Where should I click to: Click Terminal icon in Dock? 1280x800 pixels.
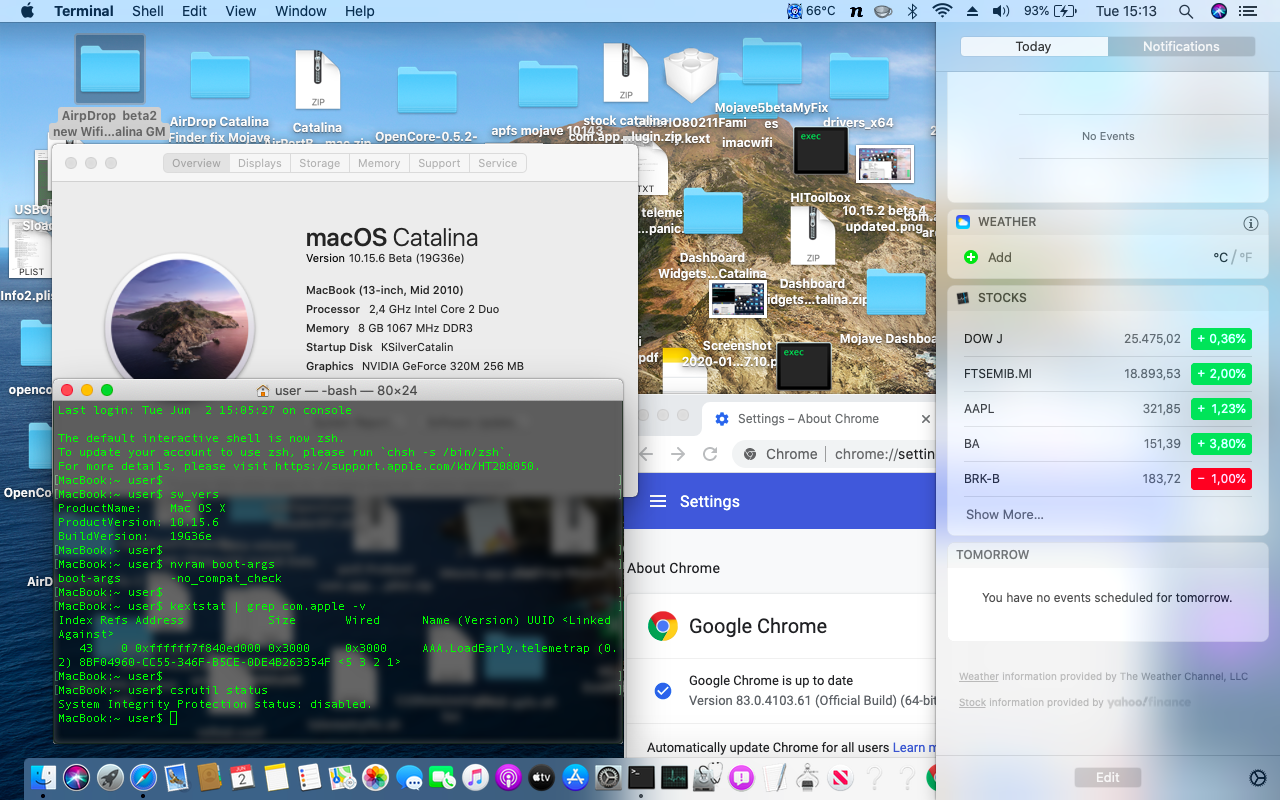[641, 777]
